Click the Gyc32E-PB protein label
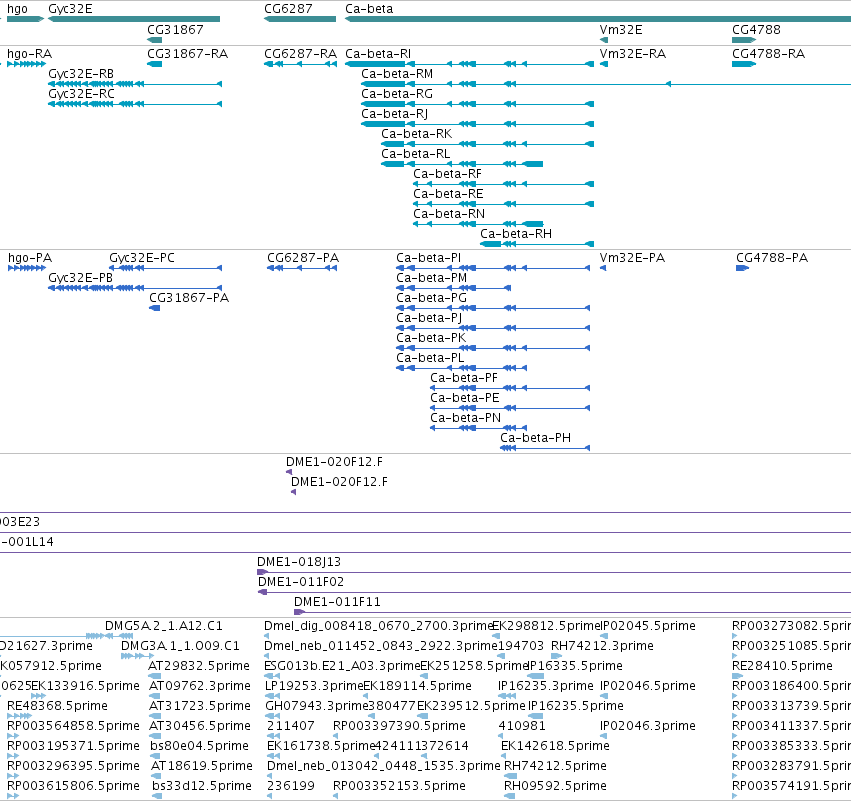 tap(80, 278)
